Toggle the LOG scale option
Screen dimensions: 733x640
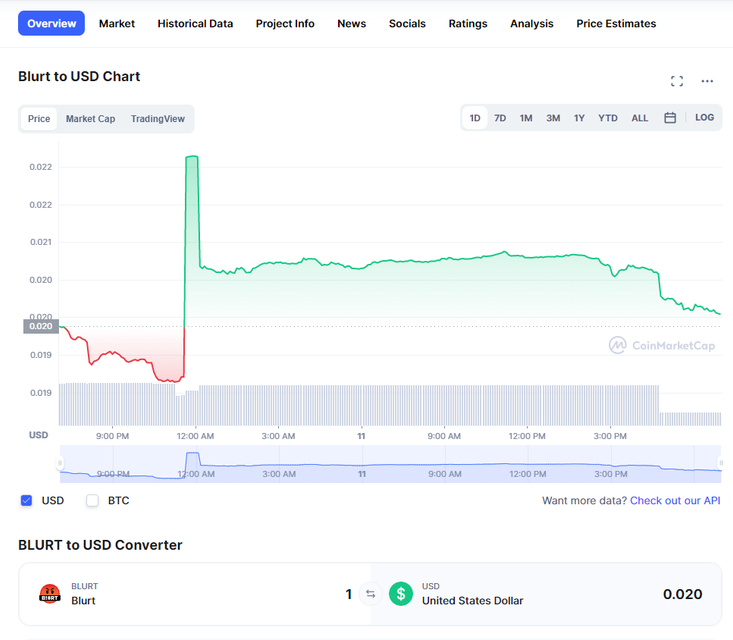tap(704, 118)
